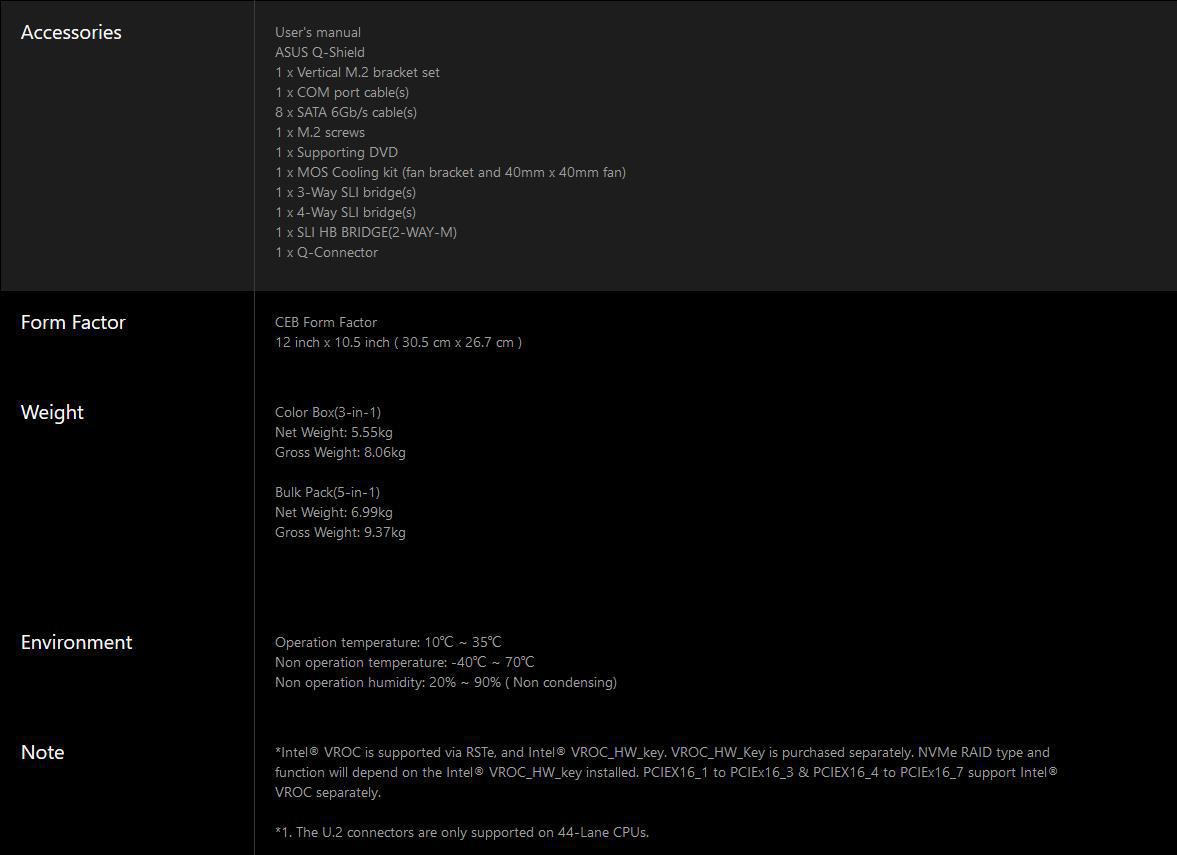Click the Form Factor section heading
This screenshot has height=855, width=1177.
click(x=73, y=322)
